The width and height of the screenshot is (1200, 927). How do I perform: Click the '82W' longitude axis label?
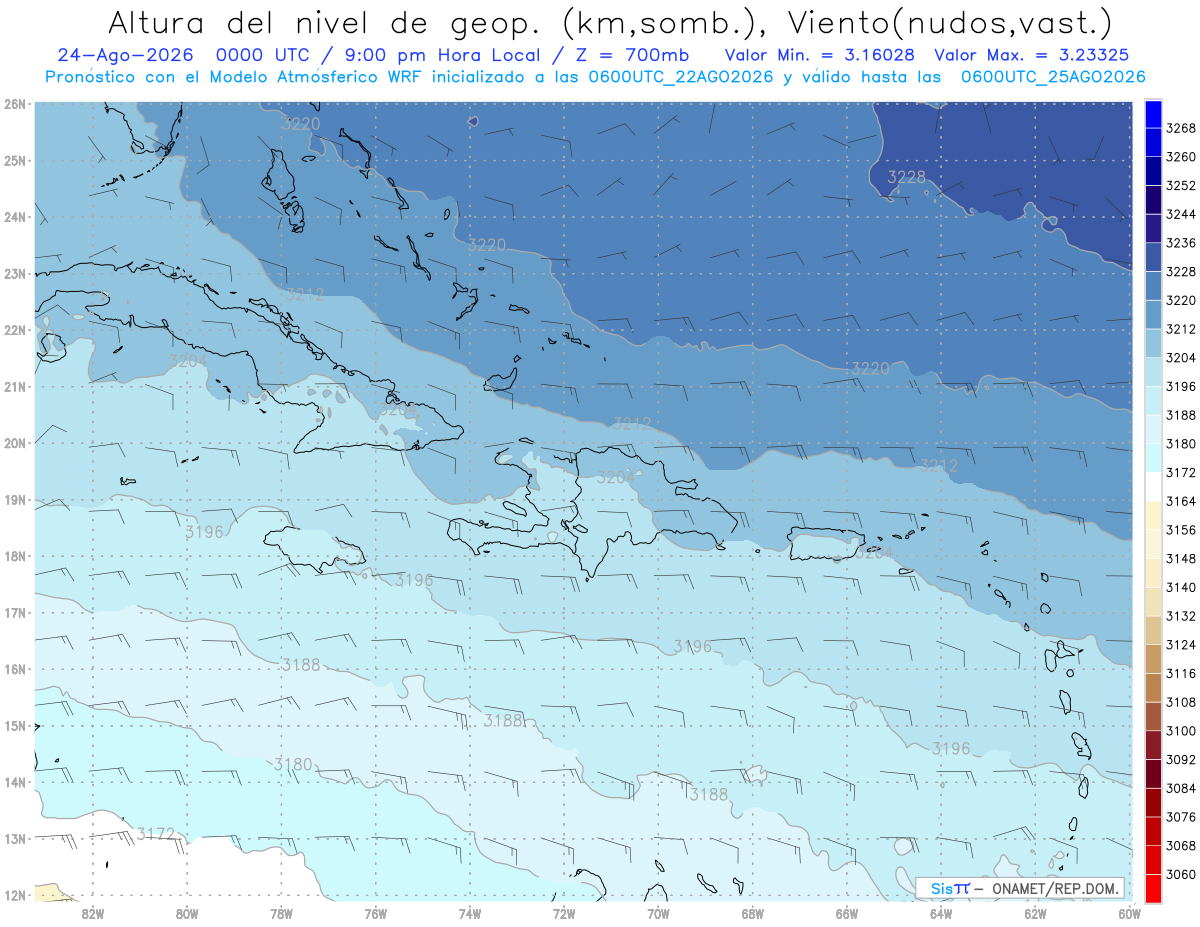[92, 912]
